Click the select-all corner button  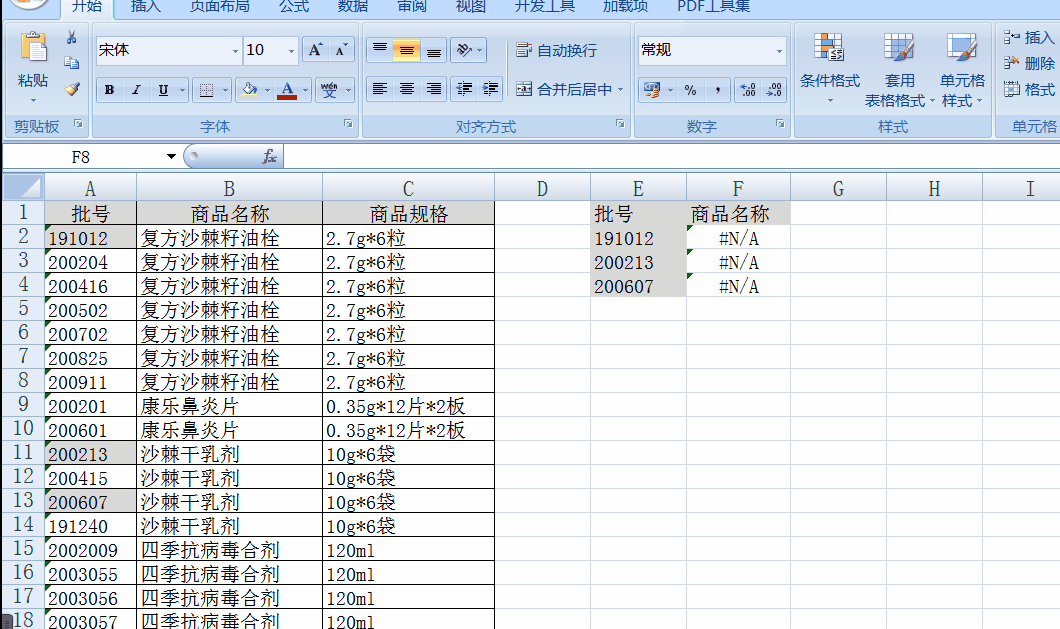23,187
